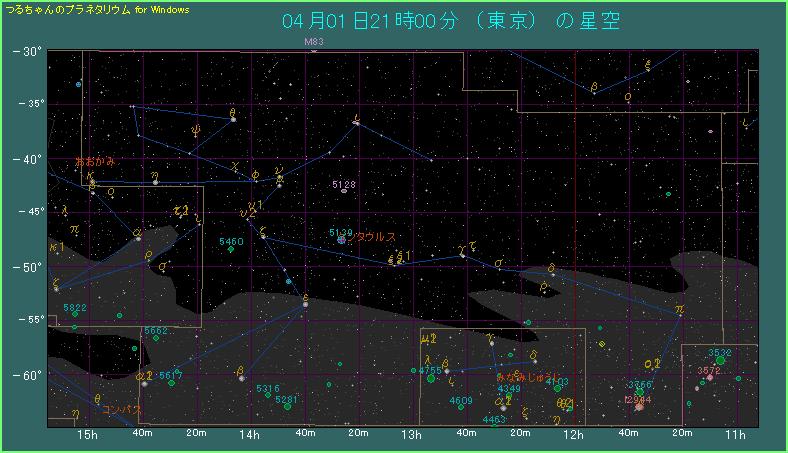
Task: Select the 5662 cluster marker
Action: point(156,338)
